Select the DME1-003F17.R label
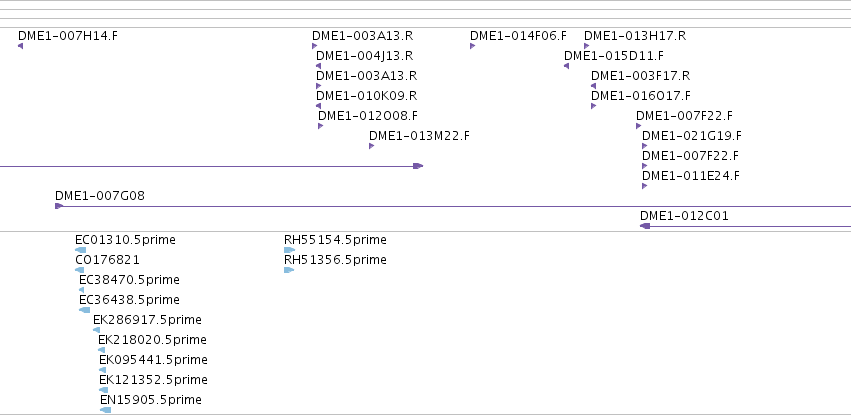 point(640,76)
